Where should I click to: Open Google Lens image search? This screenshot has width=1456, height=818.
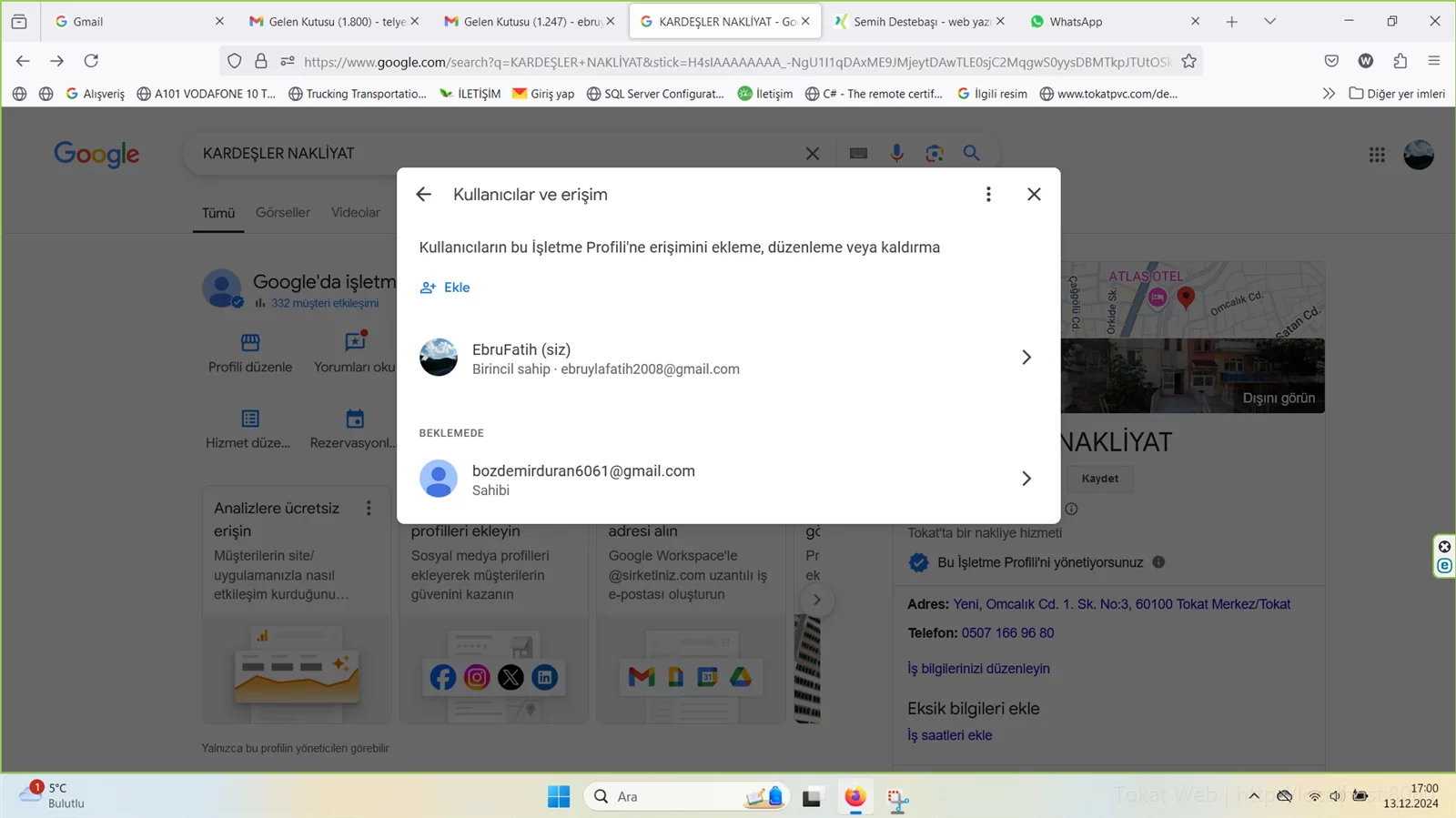[935, 154]
